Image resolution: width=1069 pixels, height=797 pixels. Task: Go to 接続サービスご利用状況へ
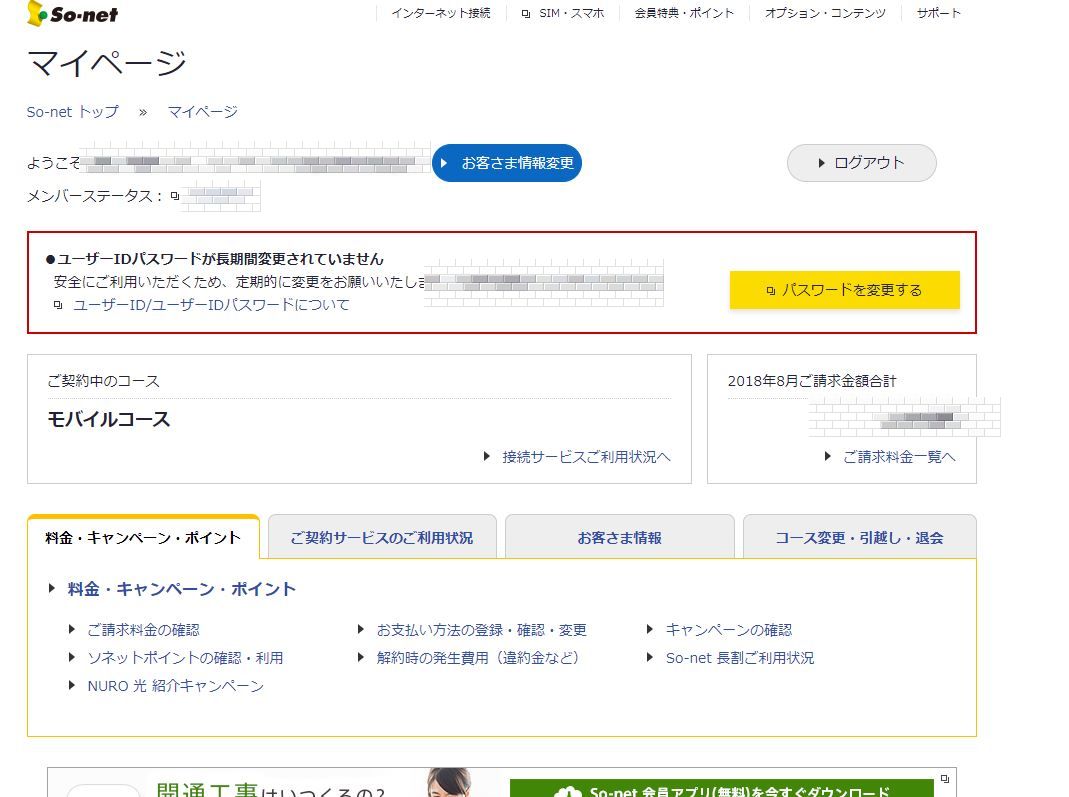pos(586,457)
